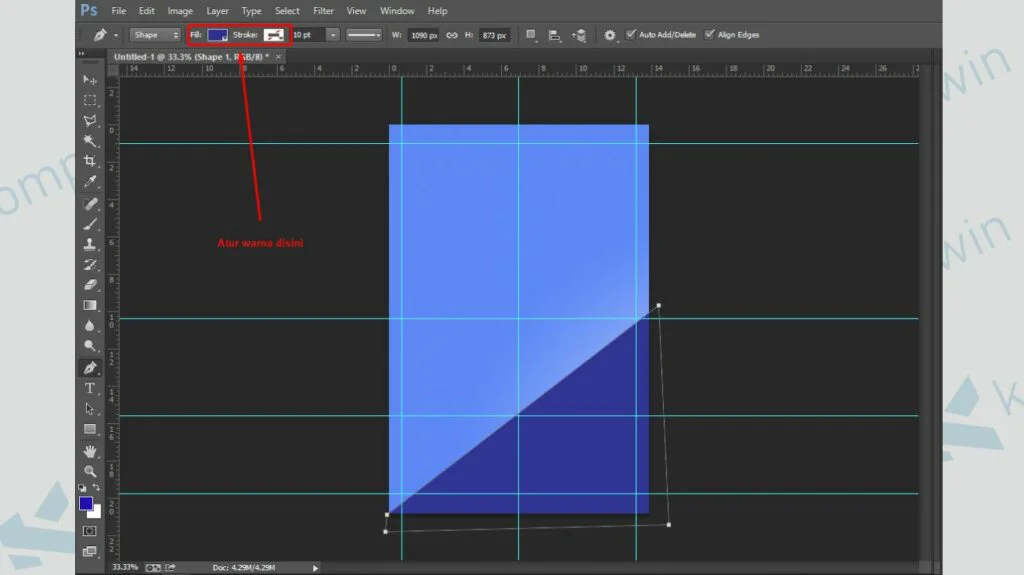The height and width of the screenshot is (575, 1024).
Task: Select the Move tool
Action: (90, 80)
